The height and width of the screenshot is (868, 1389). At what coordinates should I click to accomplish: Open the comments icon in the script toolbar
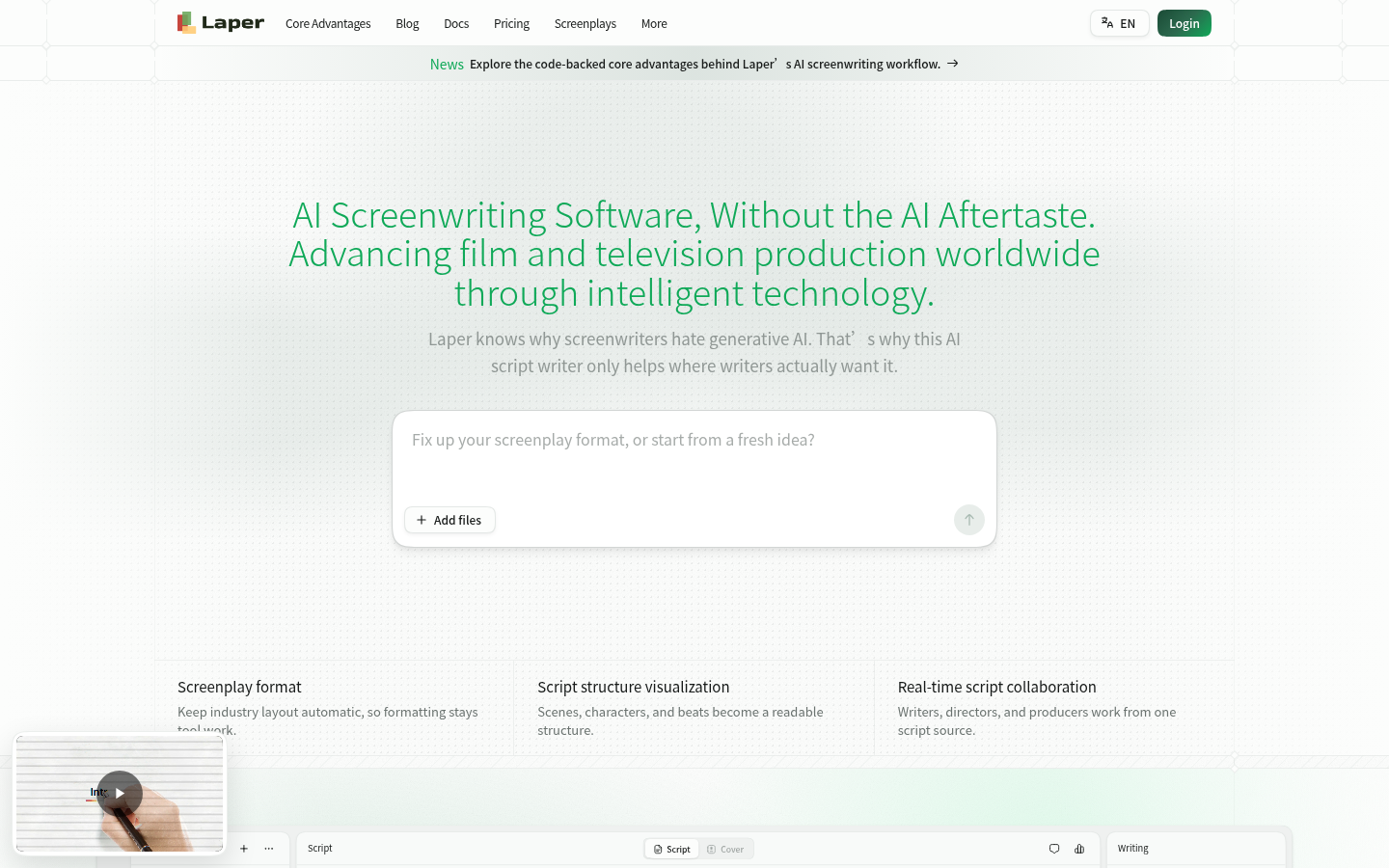1054,849
